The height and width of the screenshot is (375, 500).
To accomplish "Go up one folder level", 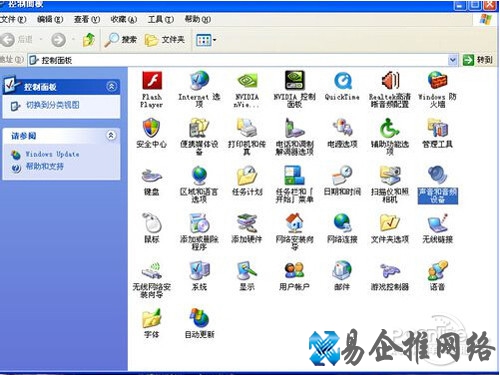I will coord(89,40).
